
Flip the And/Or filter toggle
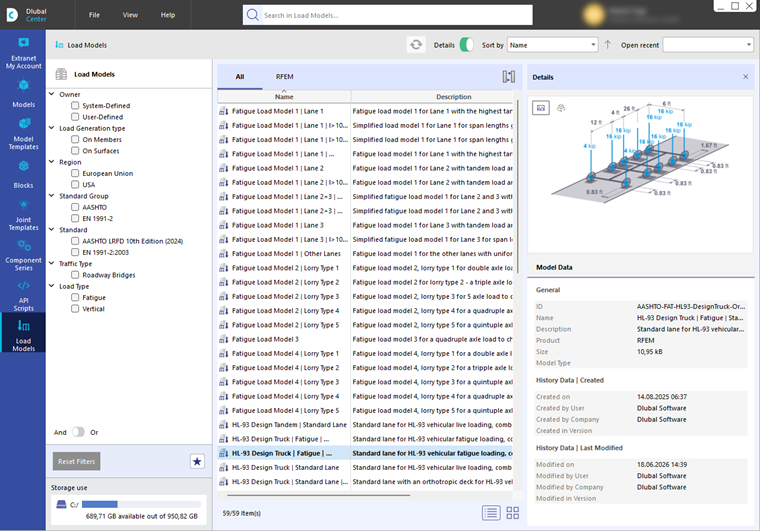pos(78,432)
